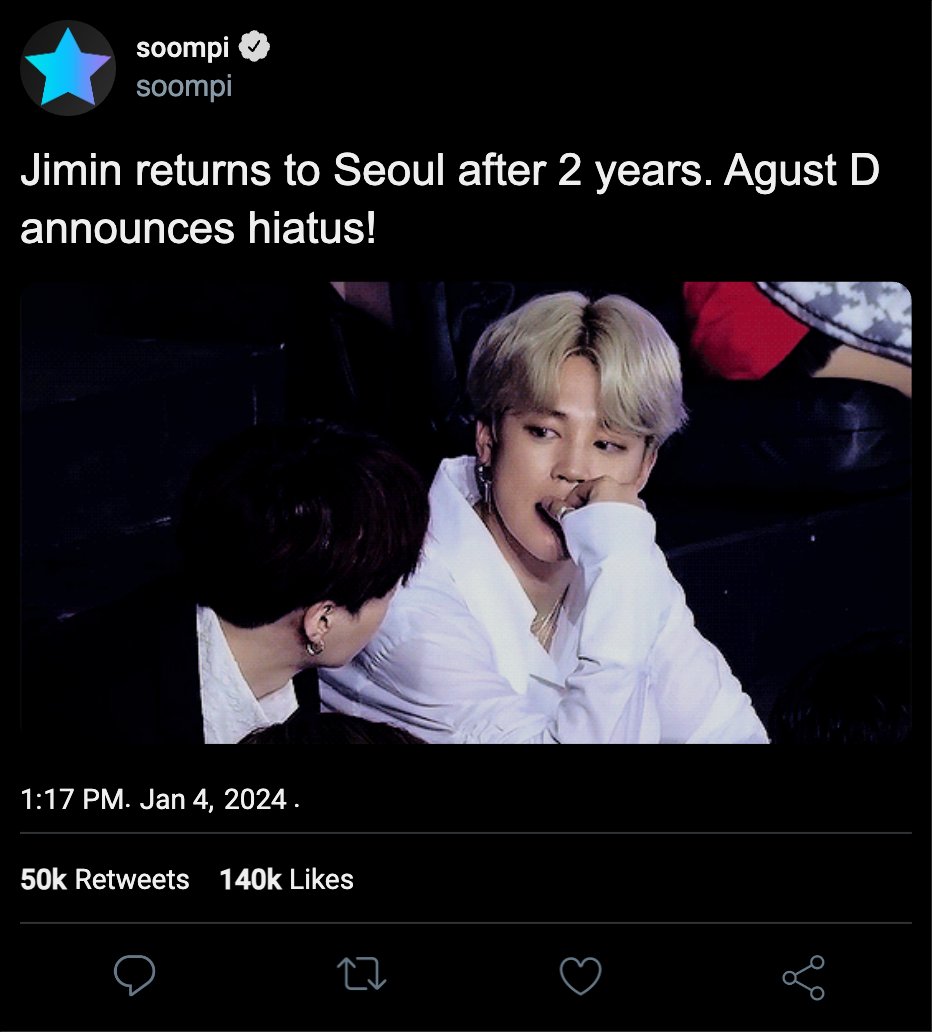This screenshot has height=1032, width=932.
Task: Click the reply speech bubble icon
Action: [134, 974]
